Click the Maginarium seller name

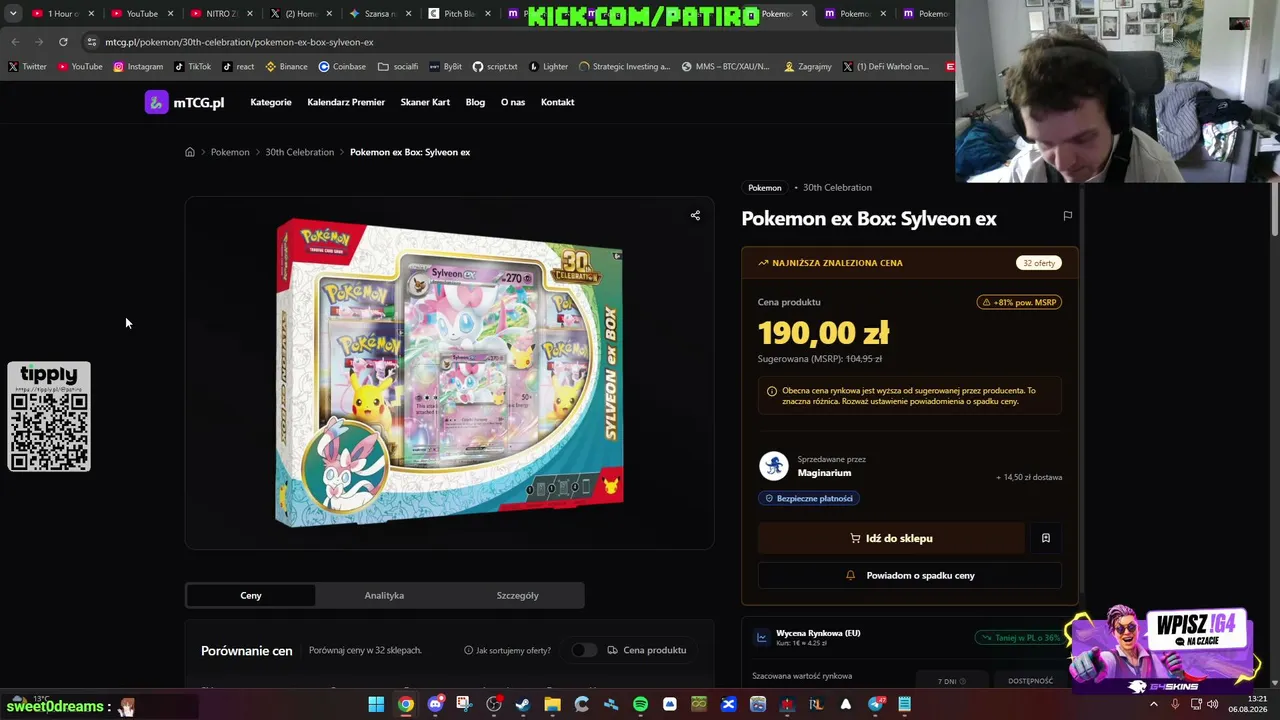824,473
